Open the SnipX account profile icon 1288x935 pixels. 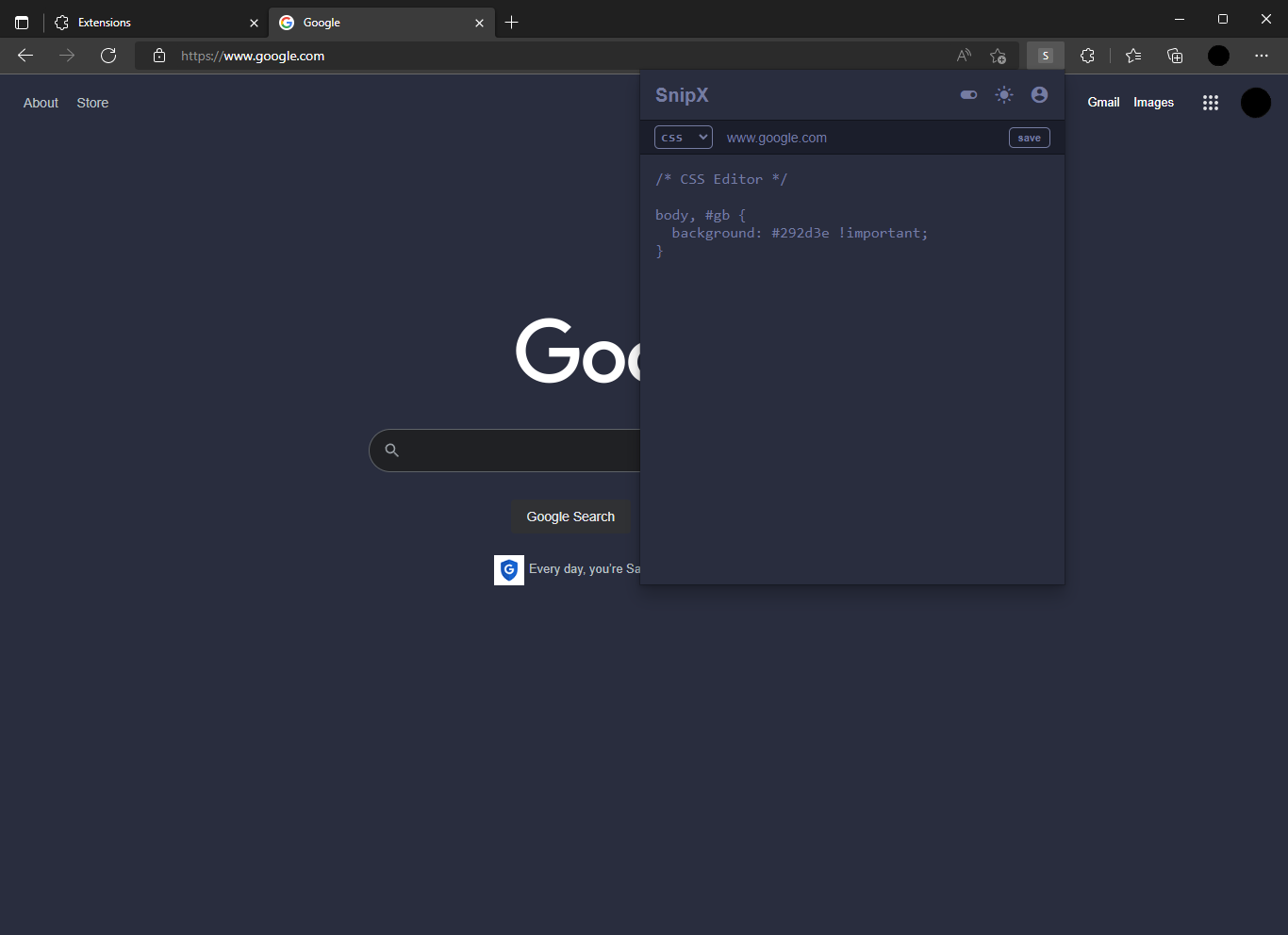1039,95
